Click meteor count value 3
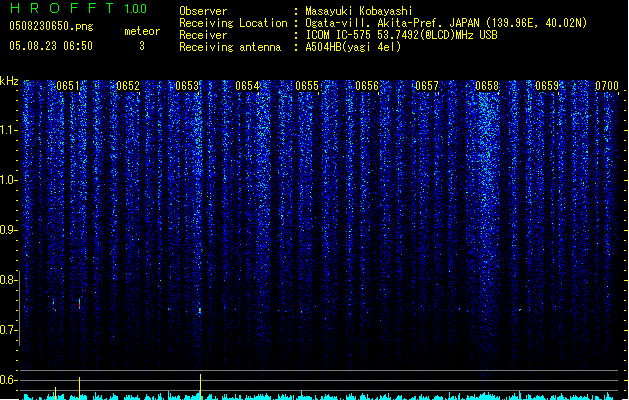Screen dimensions: 629x400 (142, 46)
